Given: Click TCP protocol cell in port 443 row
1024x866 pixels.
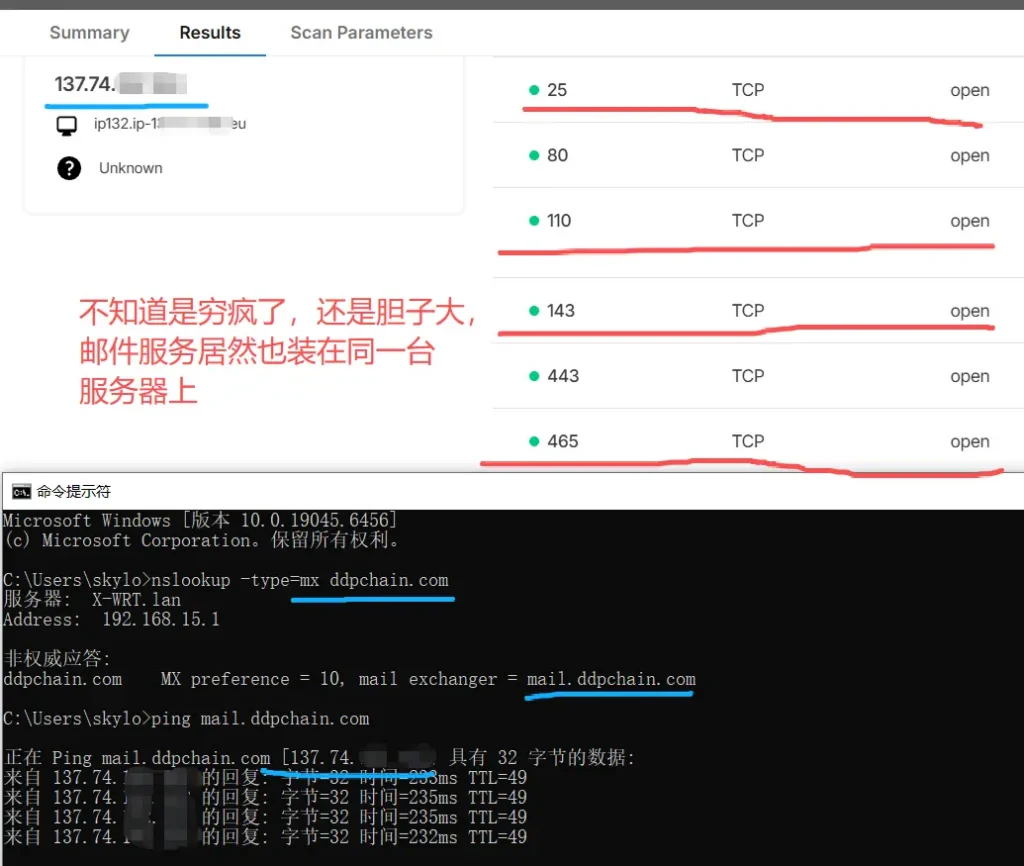Looking at the screenshot, I should click(x=748, y=376).
